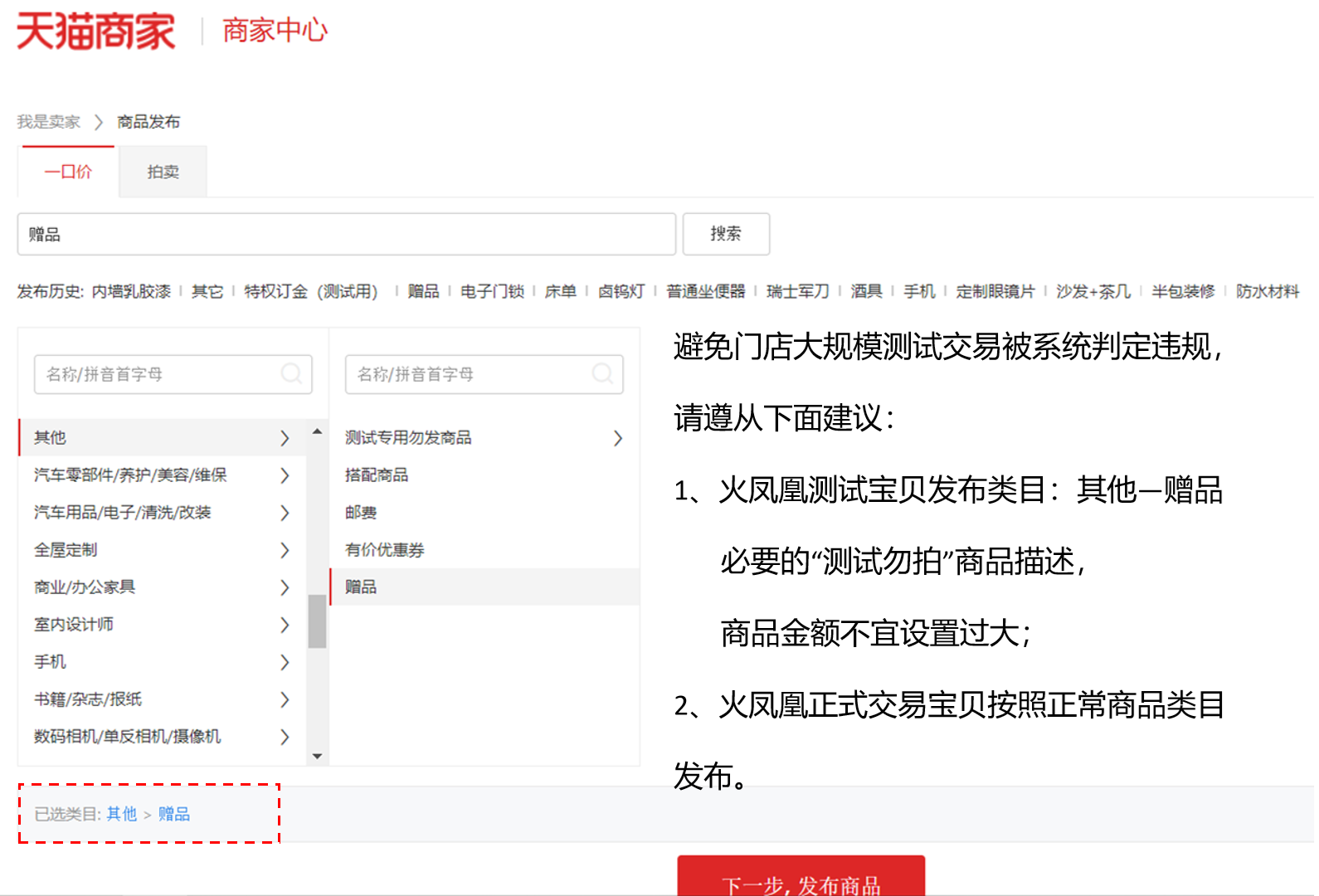Expand the 其他 category chevron

(x=285, y=438)
